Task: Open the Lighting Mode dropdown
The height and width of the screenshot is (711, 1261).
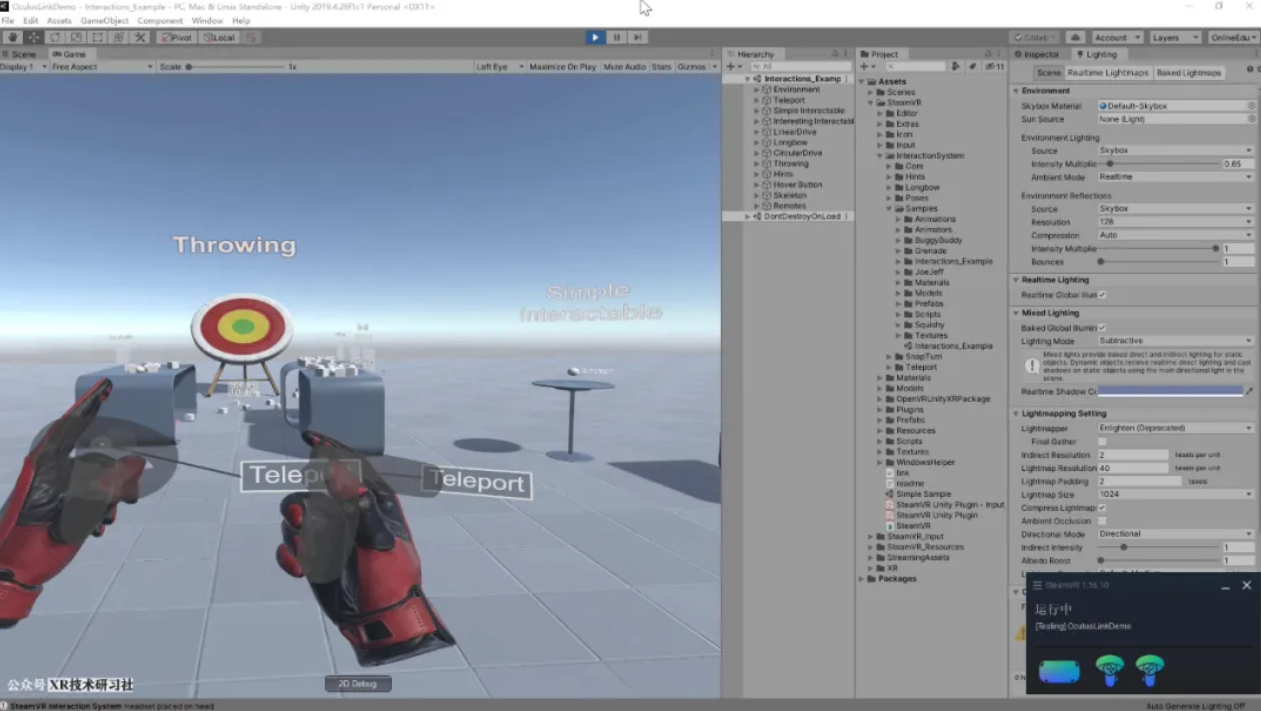Action: 1174,341
